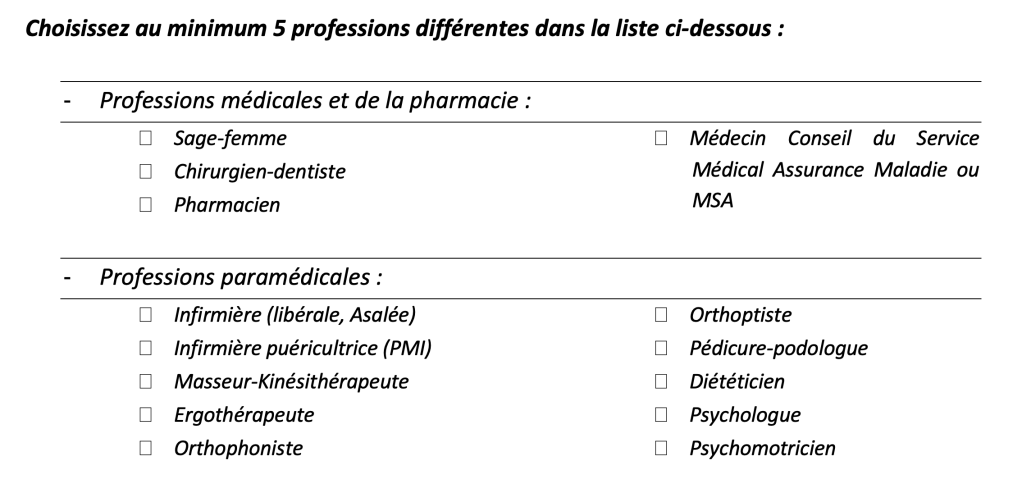
Task: Check the Orthophoniste box
Action: click(146, 448)
